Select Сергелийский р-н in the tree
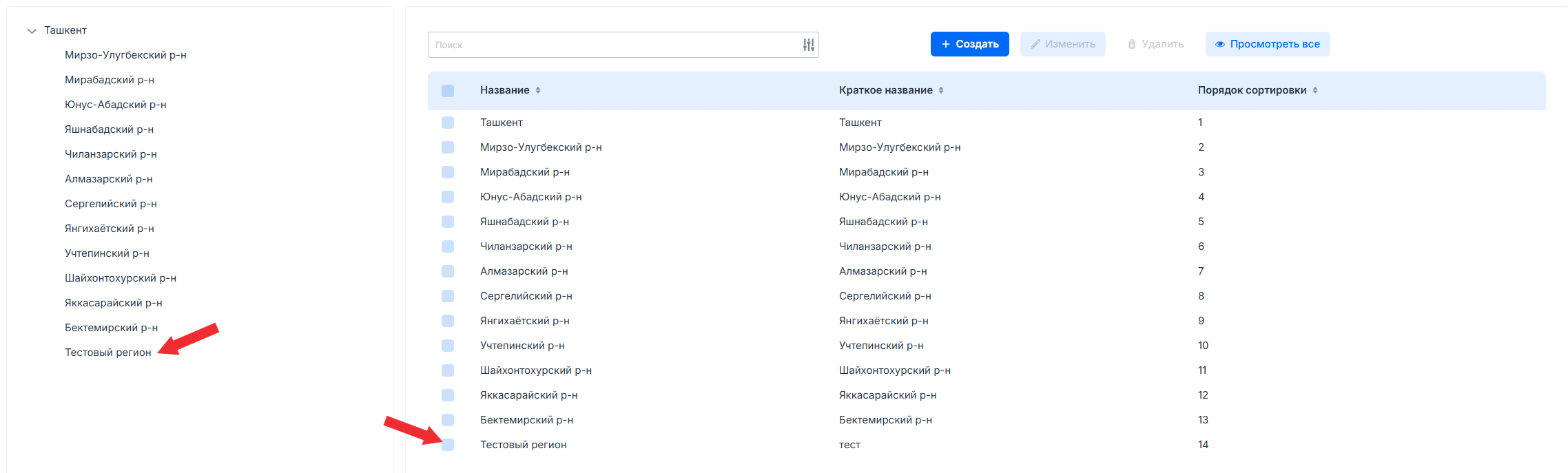 111,204
